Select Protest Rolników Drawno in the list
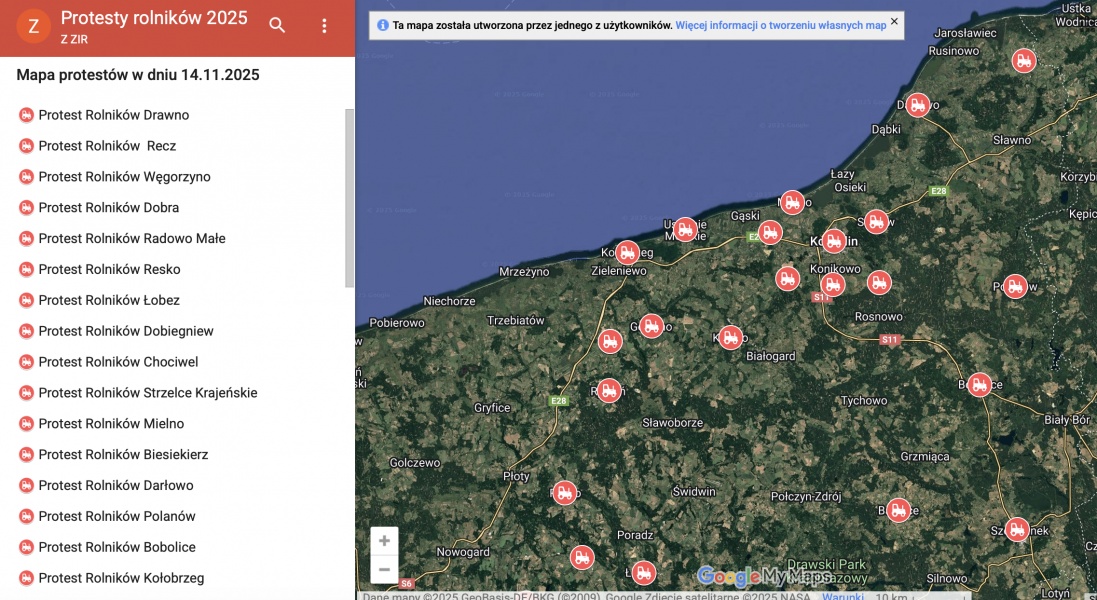1097x600 pixels. pos(113,115)
